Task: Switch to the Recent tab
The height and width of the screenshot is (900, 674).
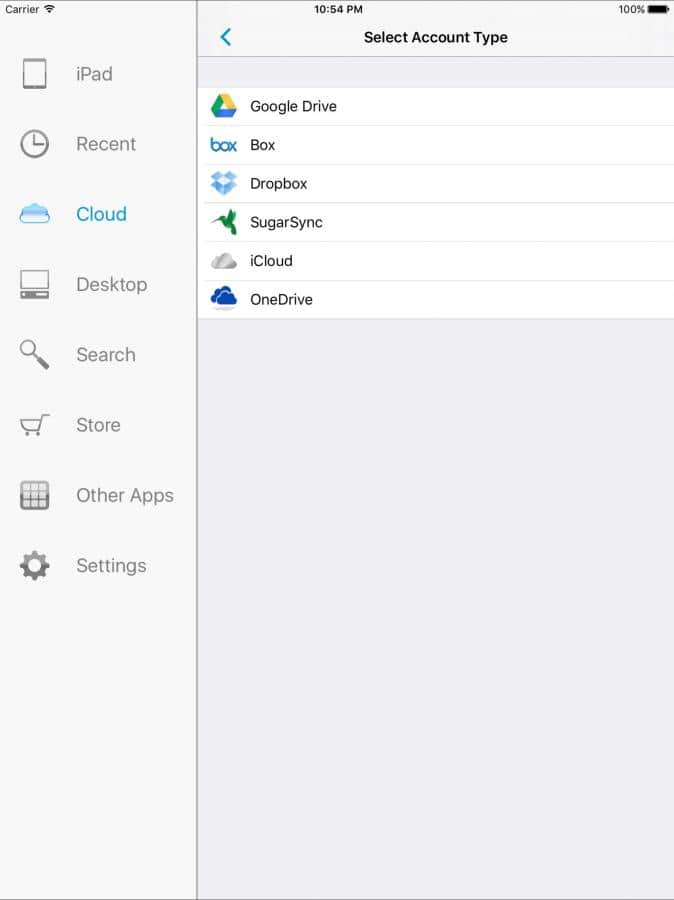Action: coord(105,144)
